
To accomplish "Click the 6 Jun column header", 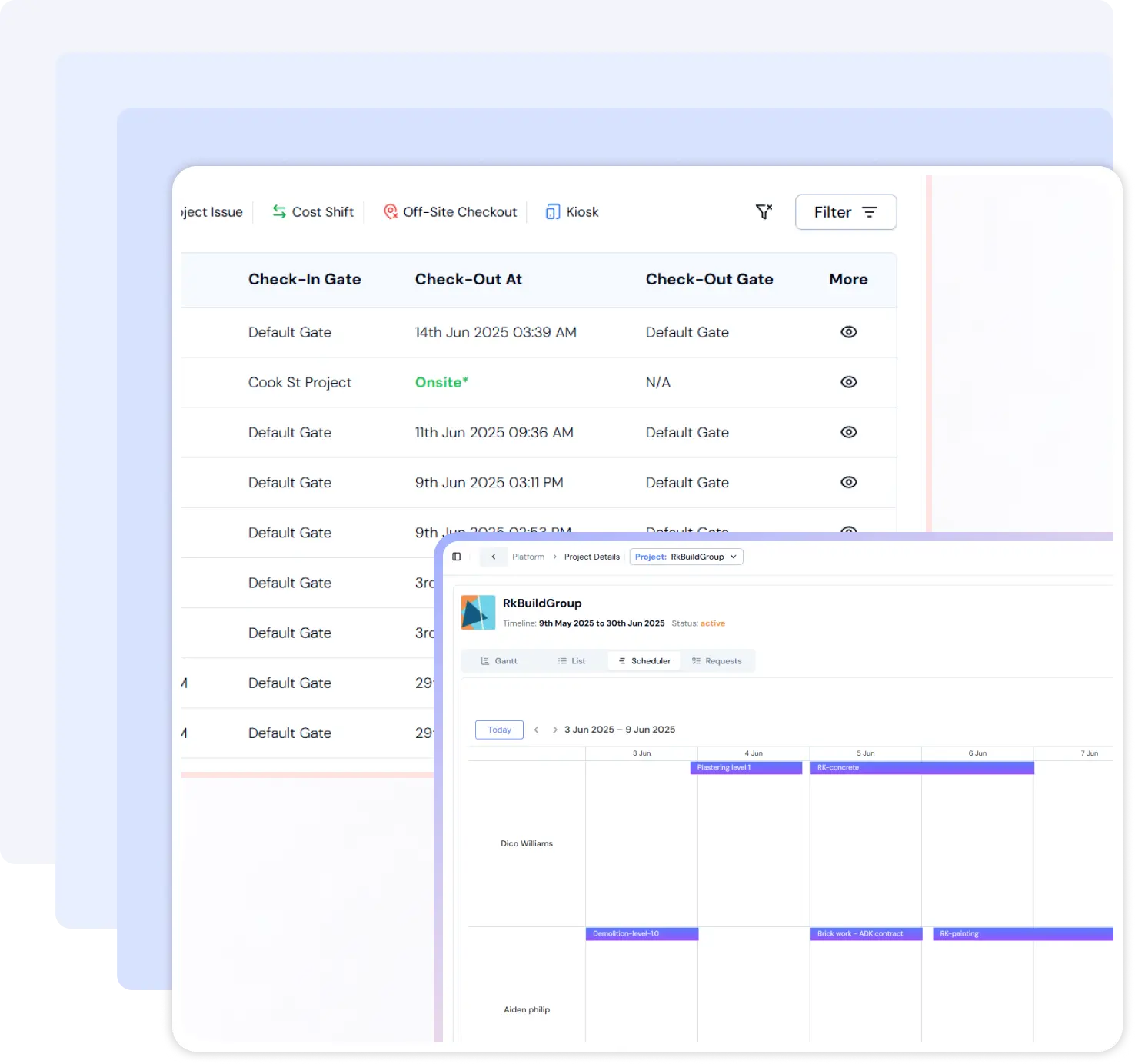I will click(977, 753).
